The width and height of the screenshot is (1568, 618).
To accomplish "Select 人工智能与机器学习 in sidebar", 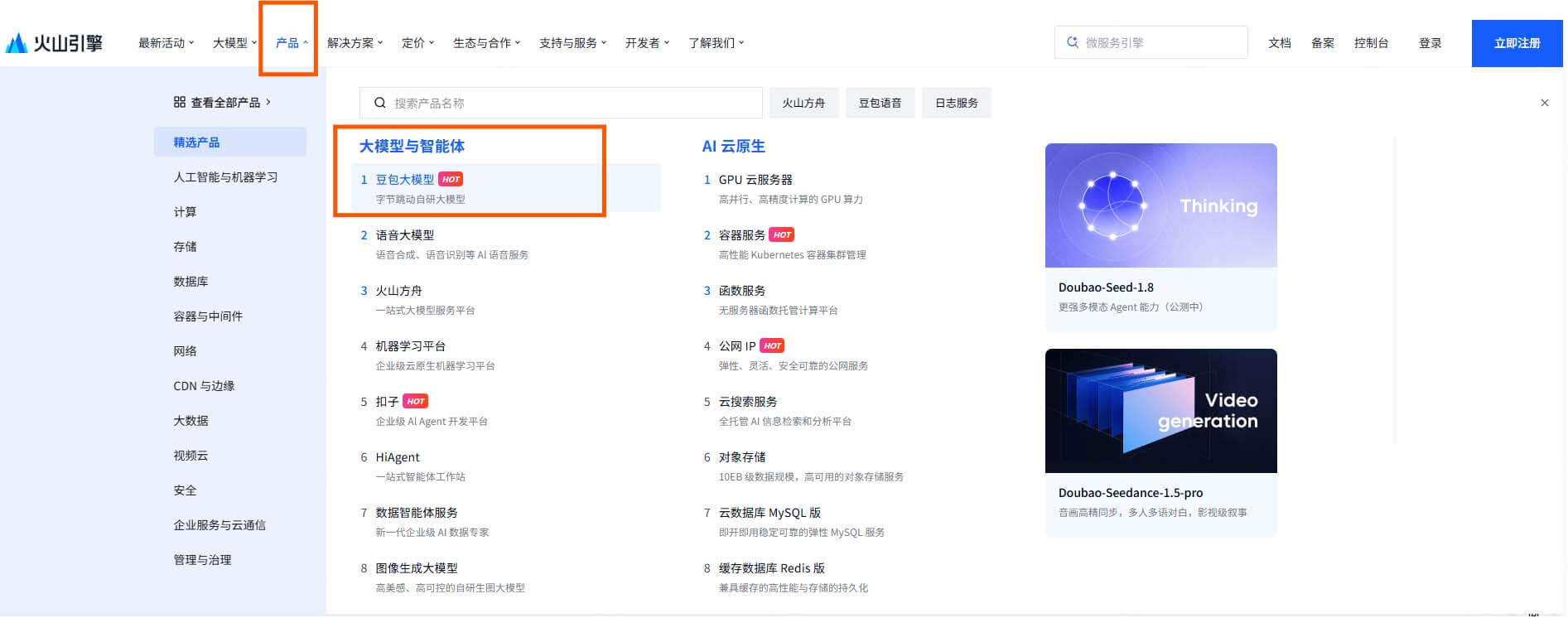I will pos(225,177).
